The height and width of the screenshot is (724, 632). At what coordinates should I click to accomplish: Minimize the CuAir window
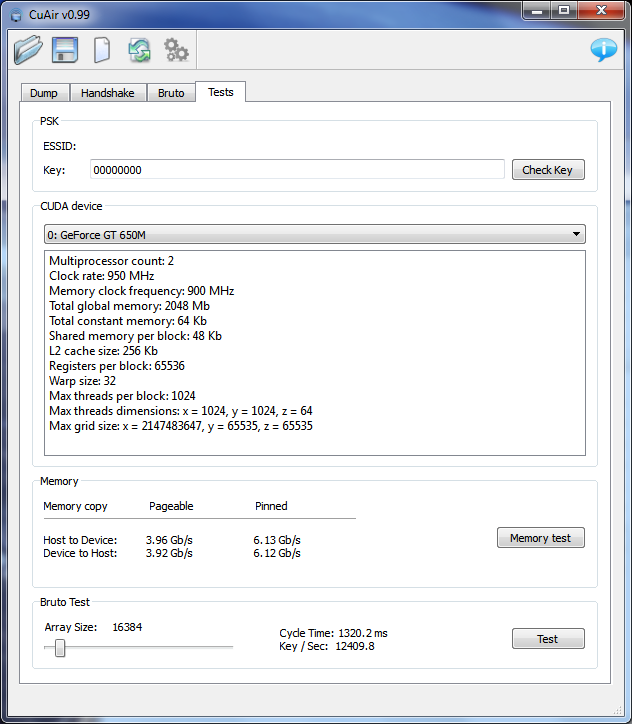(x=537, y=11)
